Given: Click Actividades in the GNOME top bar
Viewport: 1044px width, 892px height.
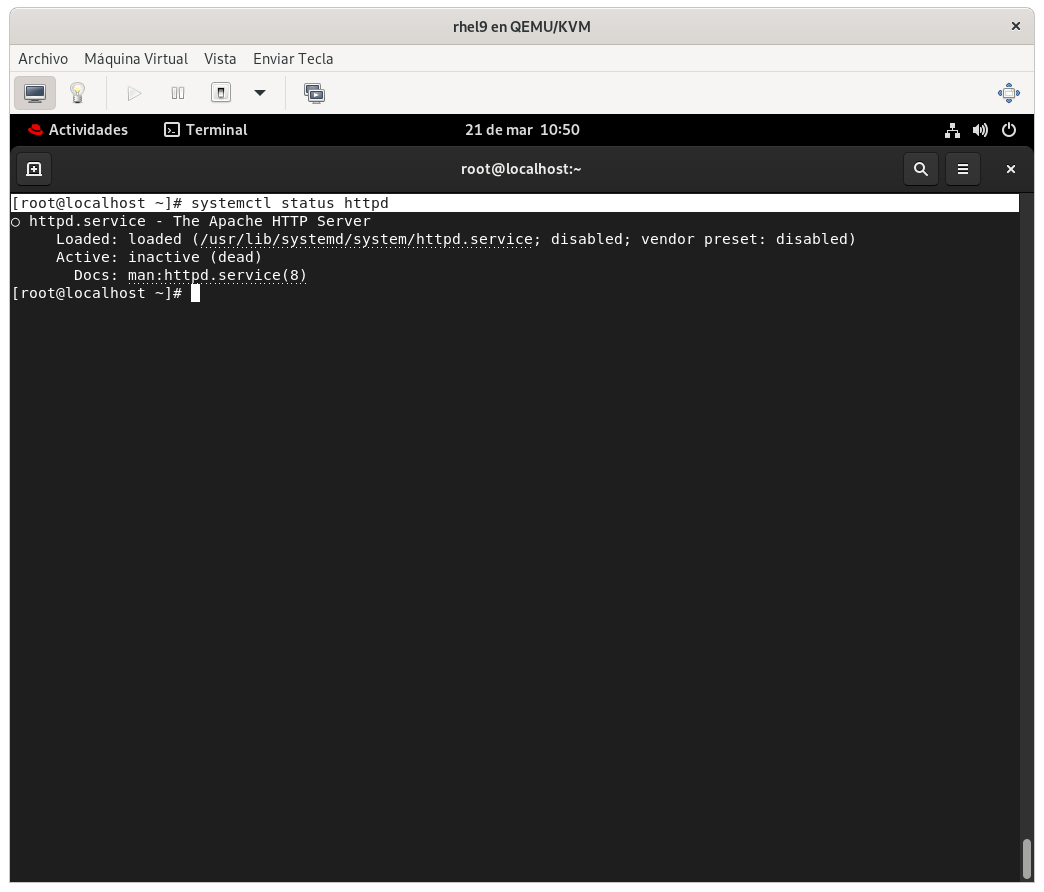Looking at the screenshot, I should pyautogui.click(x=78, y=130).
